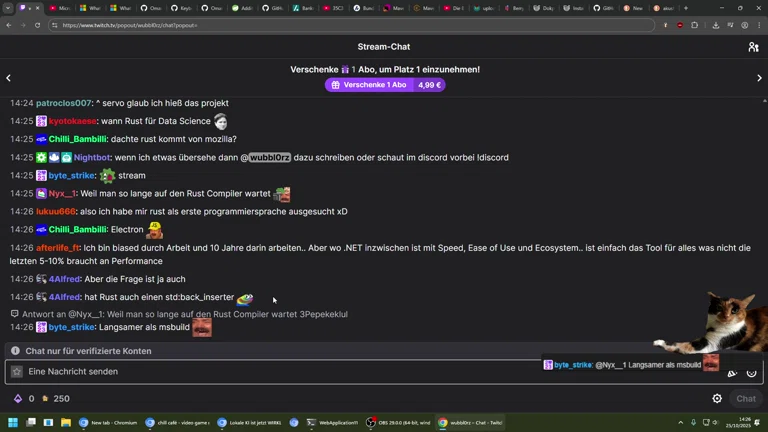
Task: Click the bits balance icon
Action: 17,398
